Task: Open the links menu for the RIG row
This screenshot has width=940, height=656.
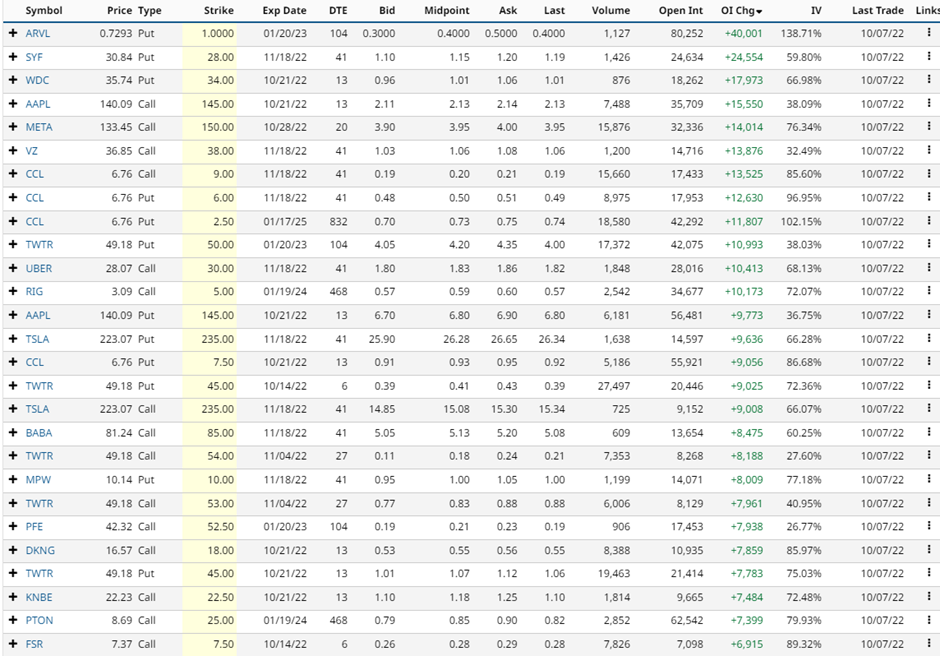Action: 929,291
